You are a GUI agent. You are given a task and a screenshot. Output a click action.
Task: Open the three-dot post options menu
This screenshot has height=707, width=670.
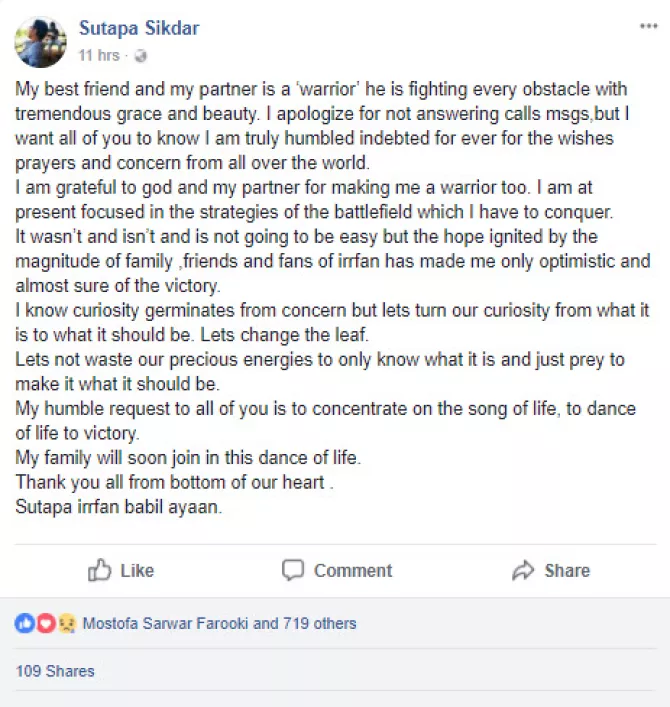(x=648, y=27)
